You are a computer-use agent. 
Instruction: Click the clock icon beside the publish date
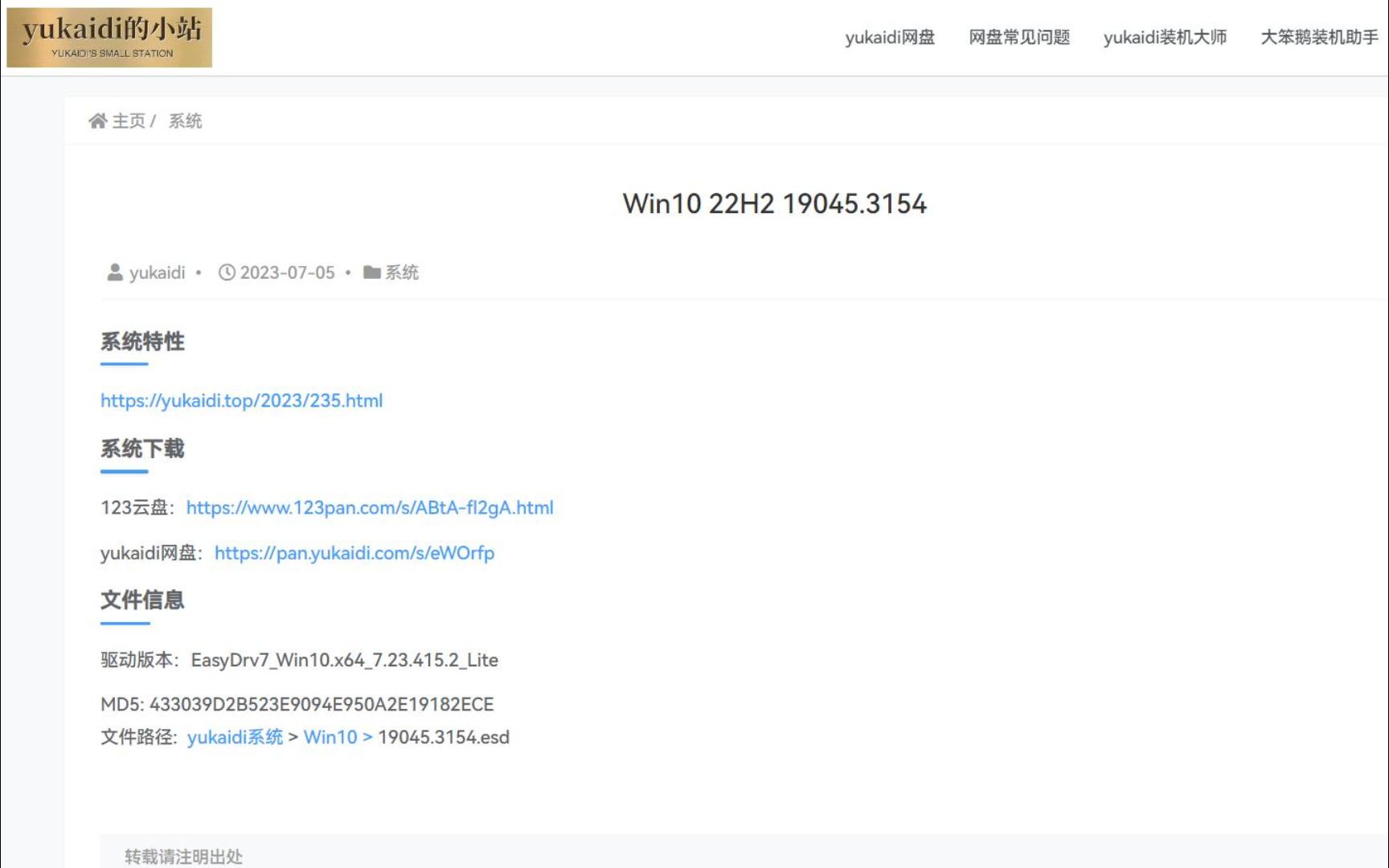226,272
